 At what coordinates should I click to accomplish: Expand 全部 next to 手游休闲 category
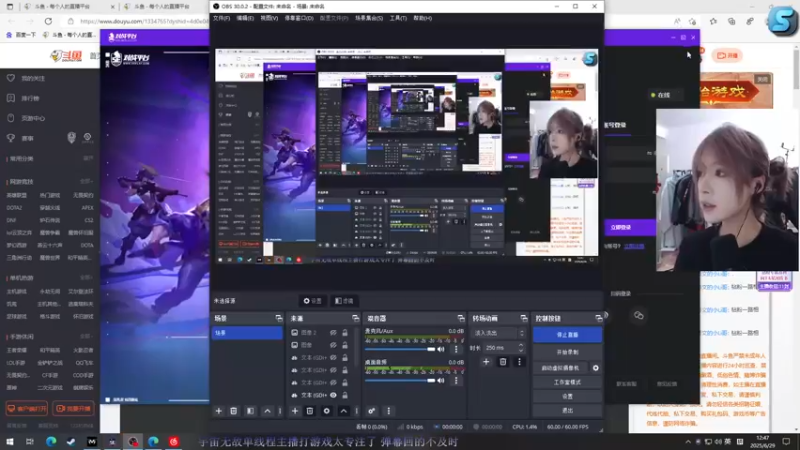[86, 336]
